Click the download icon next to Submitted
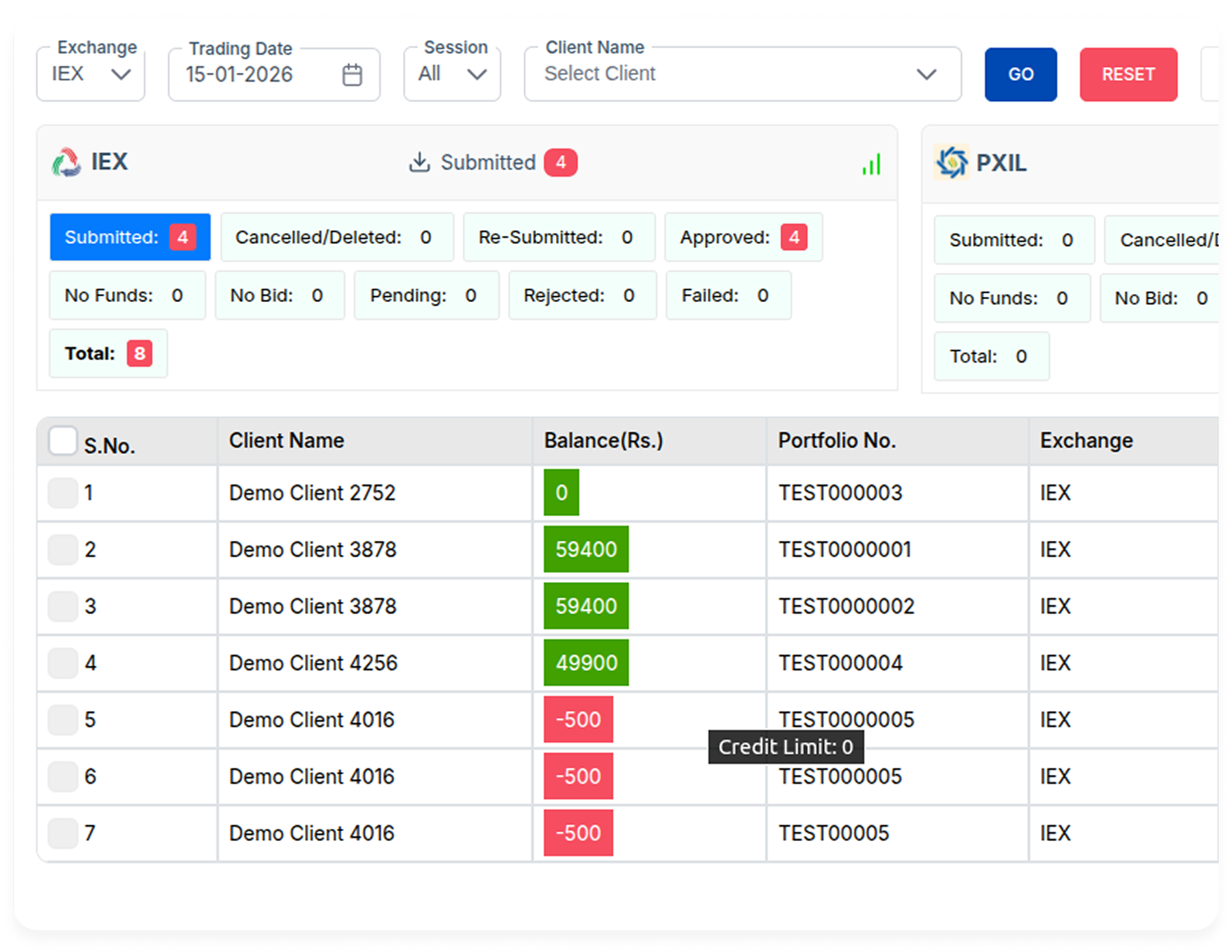 [419, 162]
